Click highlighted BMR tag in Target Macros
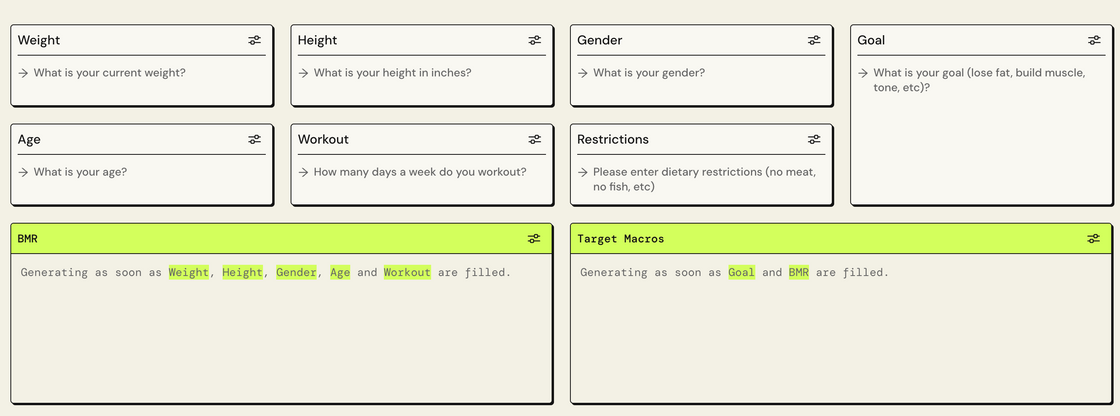 point(798,272)
